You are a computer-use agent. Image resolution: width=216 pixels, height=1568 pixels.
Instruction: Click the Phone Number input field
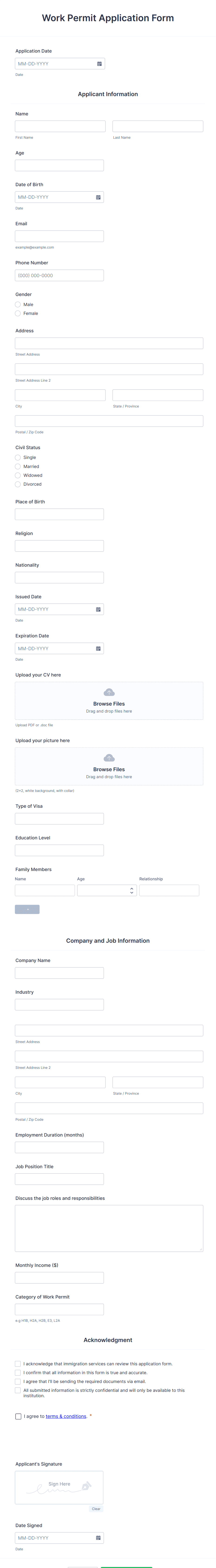(59, 275)
